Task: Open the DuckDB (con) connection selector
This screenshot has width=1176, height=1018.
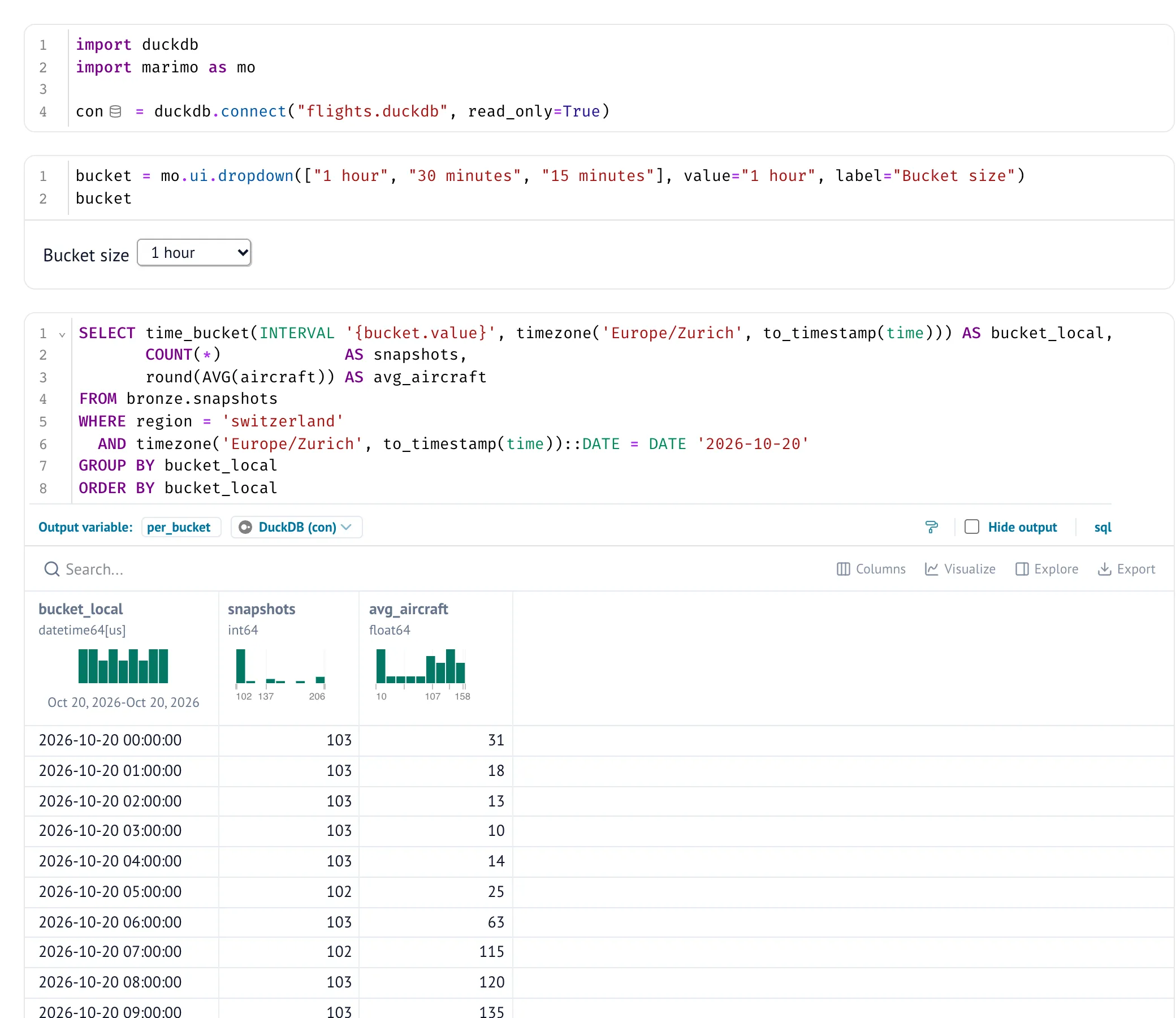Action: coord(296,527)
